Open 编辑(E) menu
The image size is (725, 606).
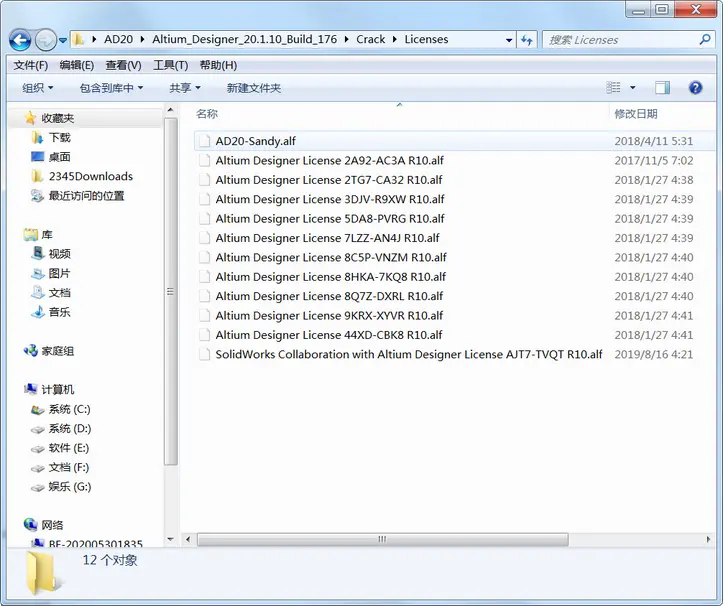point(77,65)
